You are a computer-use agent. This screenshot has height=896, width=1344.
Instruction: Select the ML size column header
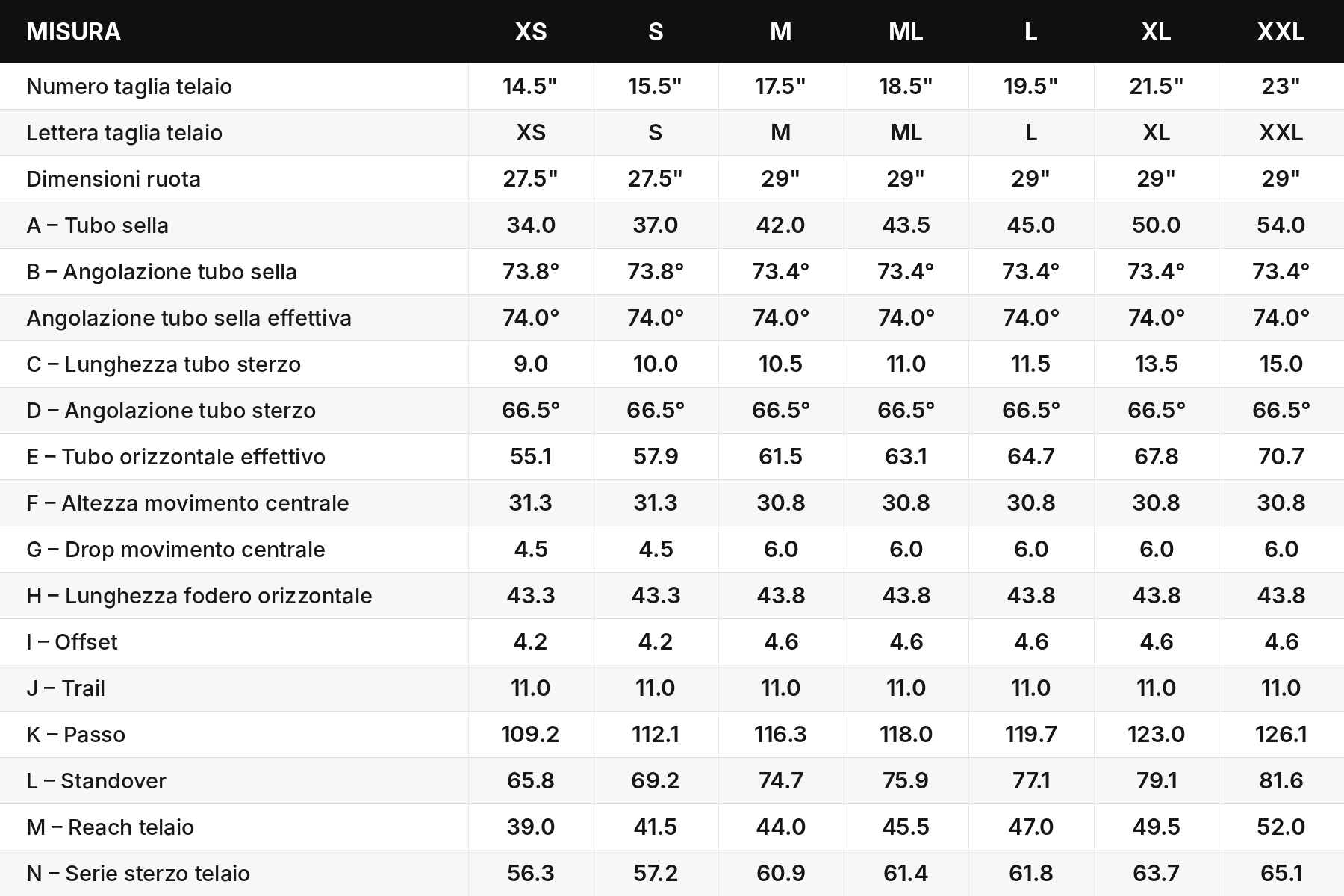coord(906,31)
